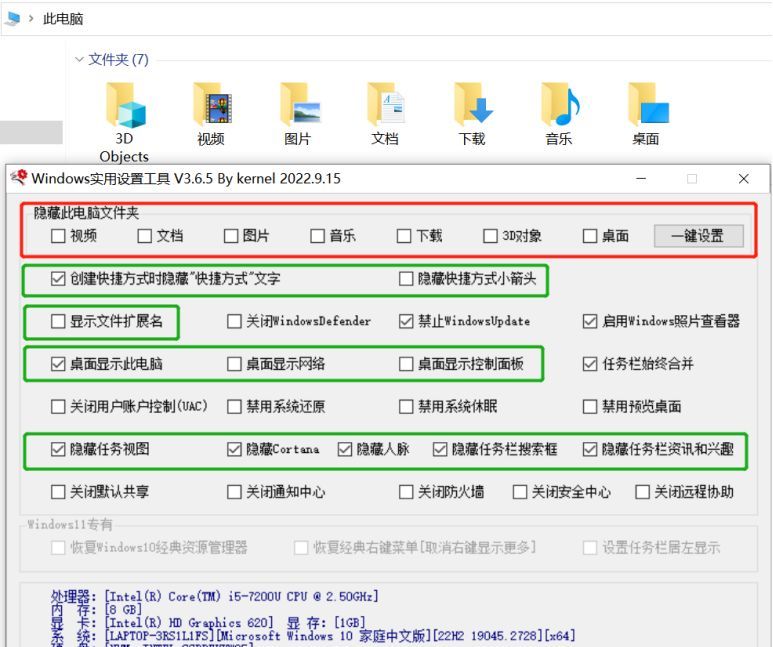773x647 pixels.
Task: Close the Windows实用设置工具 window
Action: point(743,179)
